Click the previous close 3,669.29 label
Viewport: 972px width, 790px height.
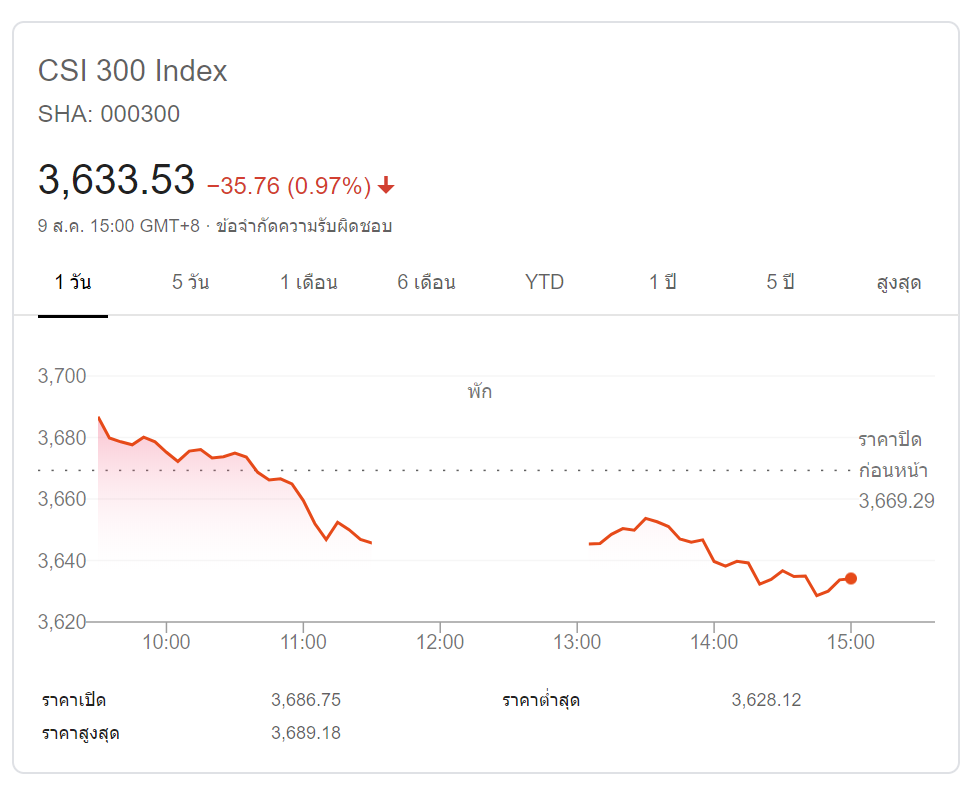click(x=896, y=501)
